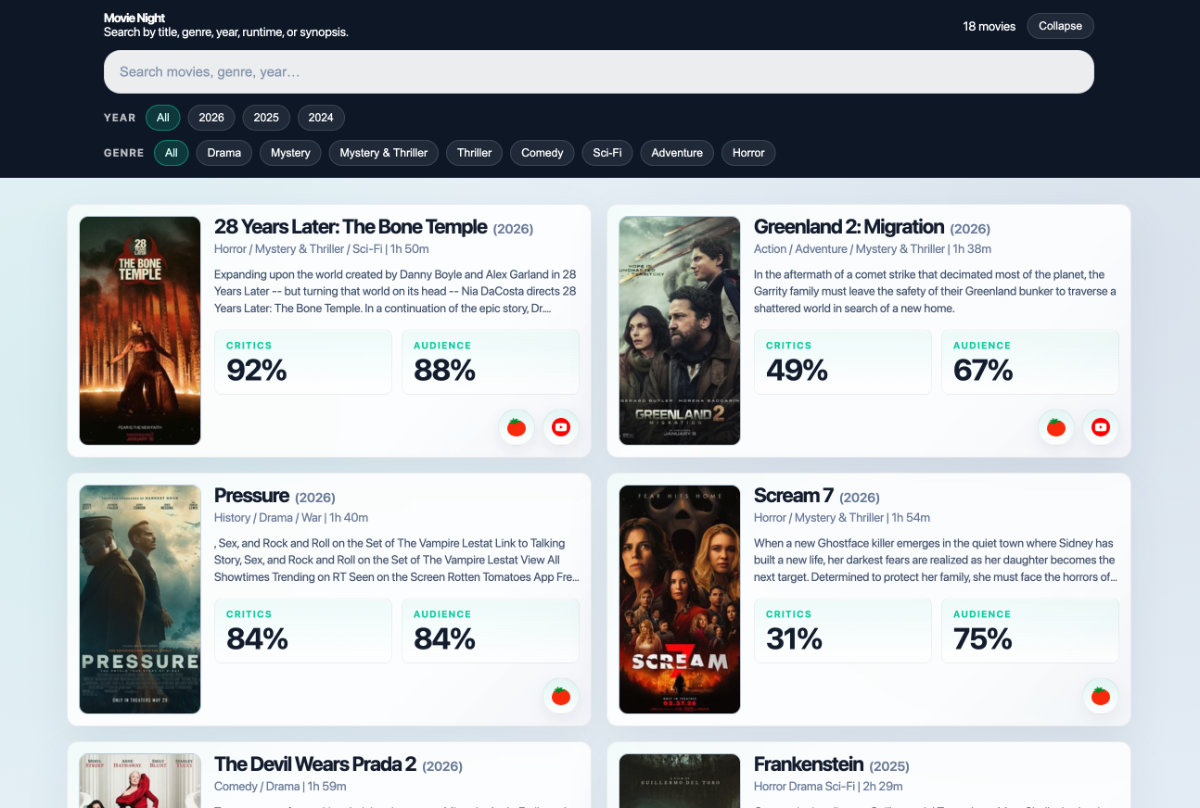The width and height of the screenshot is (1200, 808).
Task: Select the All genre filter
Action: point(171,153)
